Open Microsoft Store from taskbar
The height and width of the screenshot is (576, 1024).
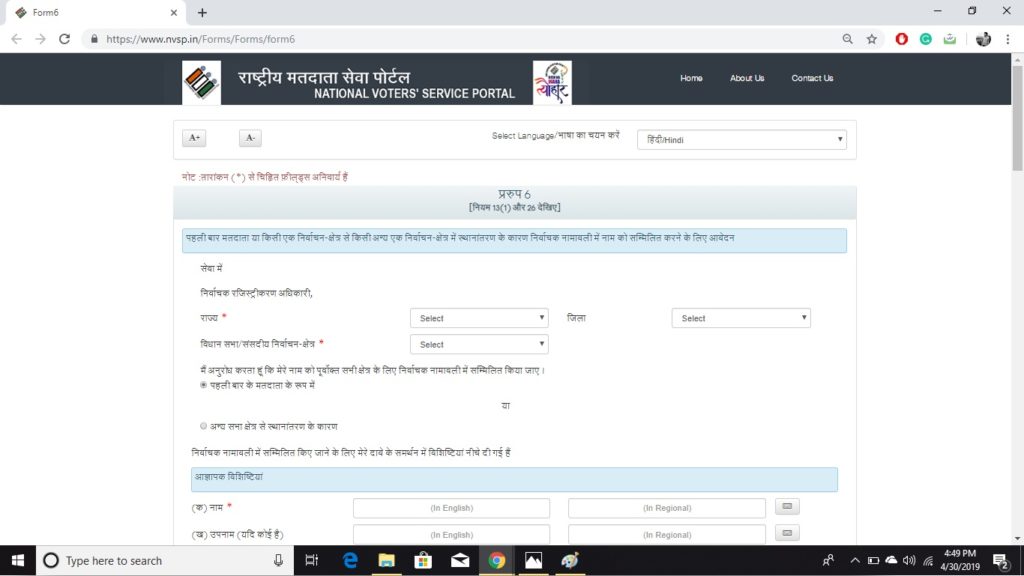(x=423, y=560)
